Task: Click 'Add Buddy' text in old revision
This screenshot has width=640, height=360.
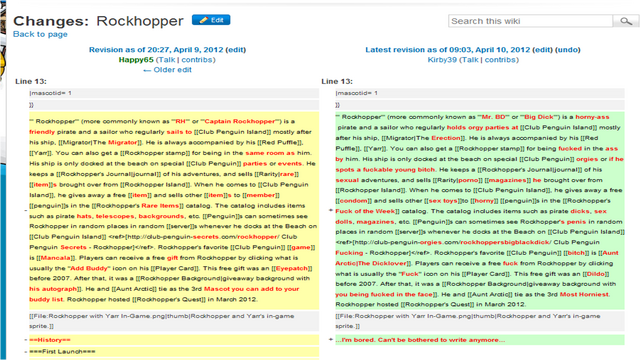Action: (89, 268)
